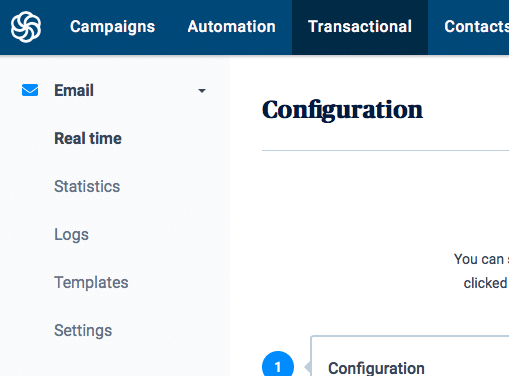Select the Transactional tab
Image resolution: width=509 pixels, height=376 pixels.
[x=360, y=27]
